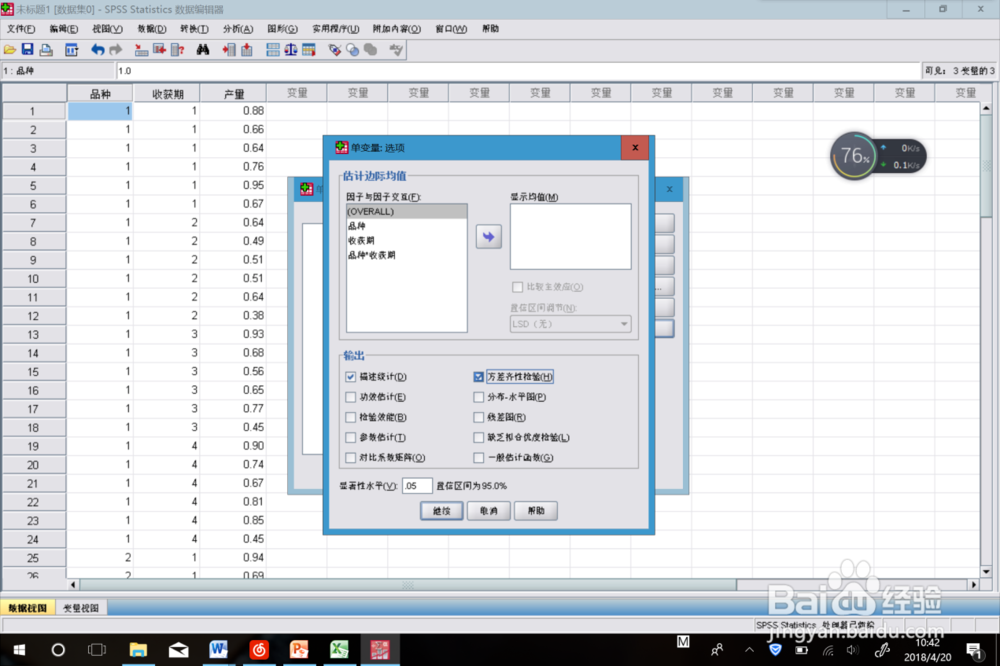Image resolution: width=1000 pixels, height=666 pixels.
Task: Click the 品种 column header
Action: (x=100, y=94)
